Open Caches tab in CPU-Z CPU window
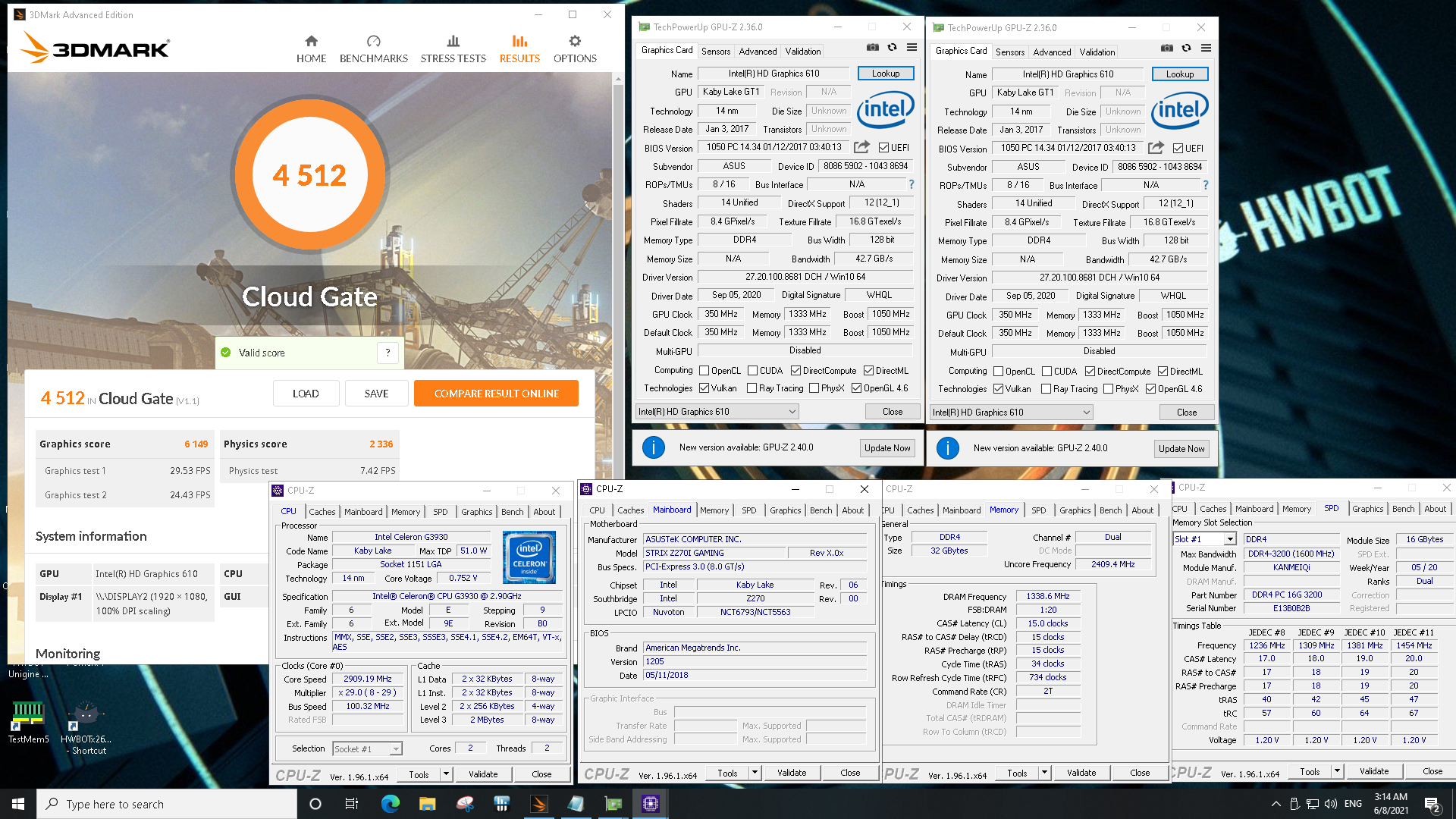 click(322, 512)
